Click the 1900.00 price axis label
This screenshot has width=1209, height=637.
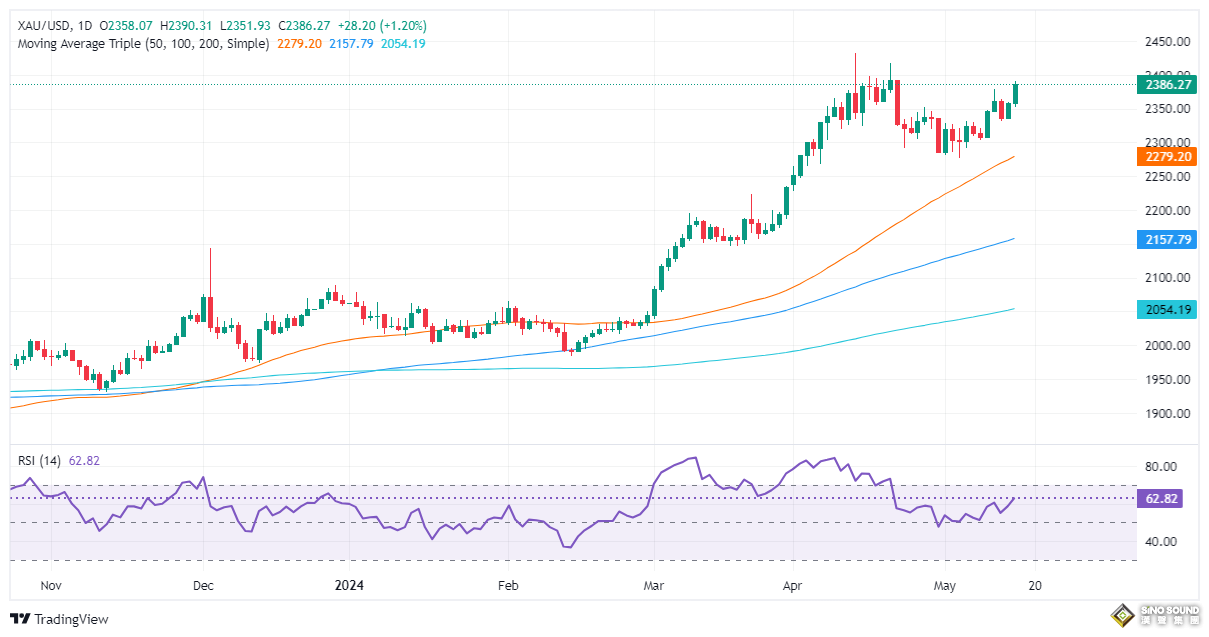point(1168,413)
